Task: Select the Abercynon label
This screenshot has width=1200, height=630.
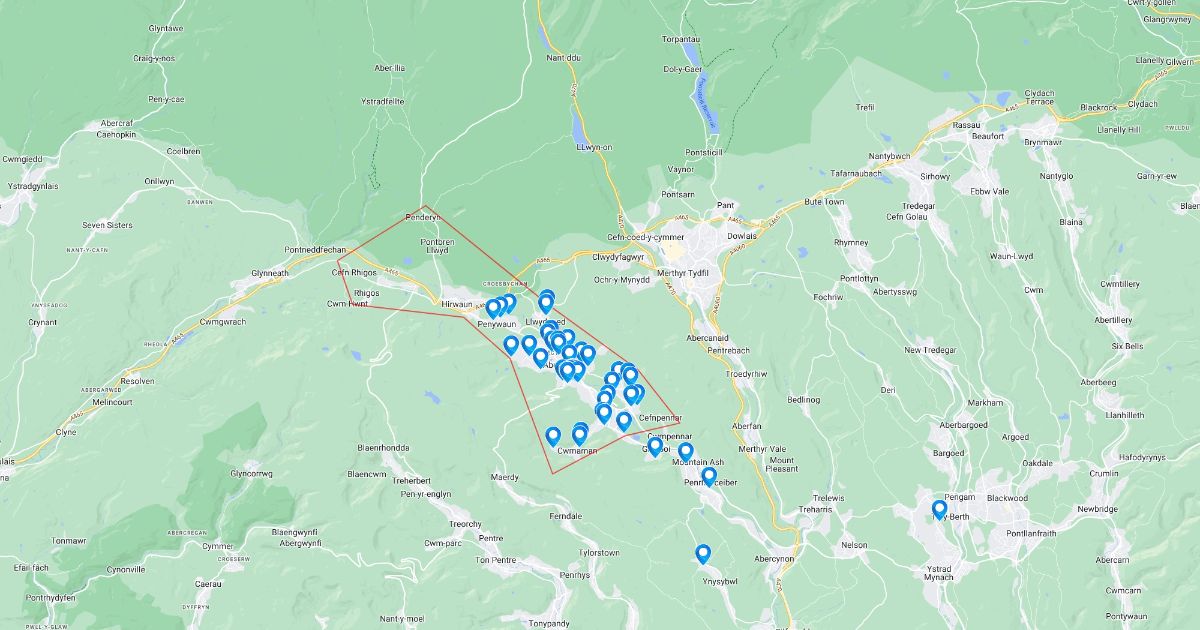Action: 774,559
